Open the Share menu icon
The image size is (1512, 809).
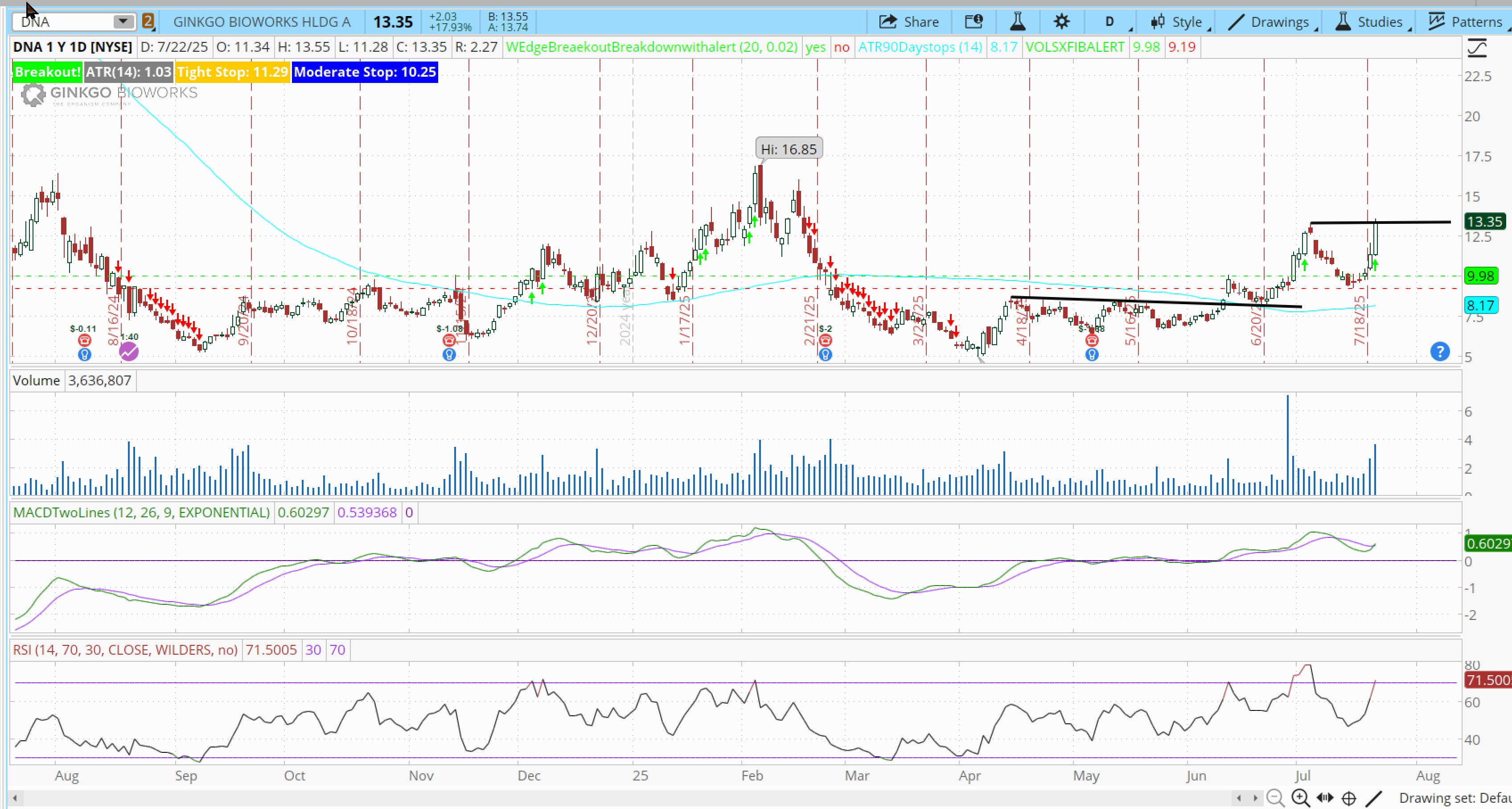point(888,22)
